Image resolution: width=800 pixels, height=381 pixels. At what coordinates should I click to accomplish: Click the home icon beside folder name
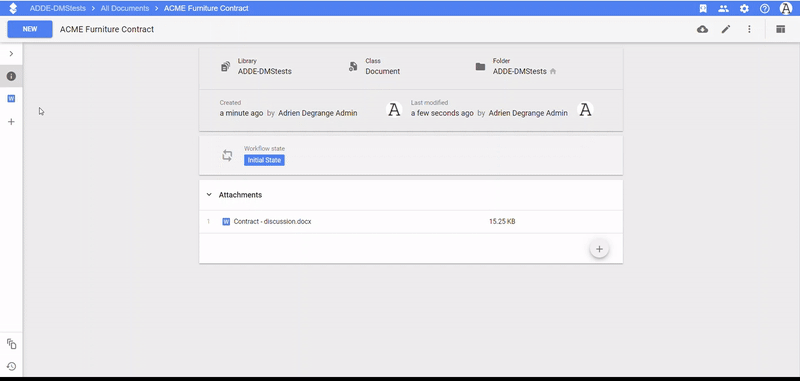[553, 72]
